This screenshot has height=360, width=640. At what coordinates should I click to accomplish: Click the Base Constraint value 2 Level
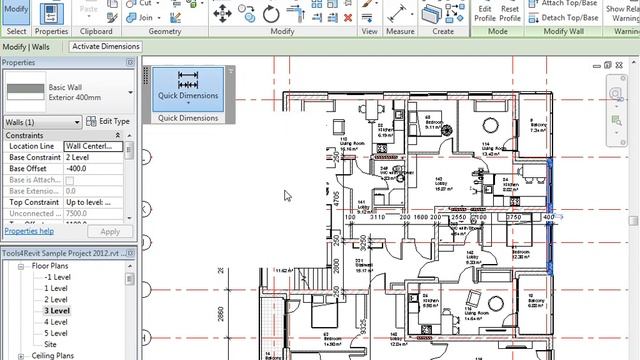[x=93, y=158]
